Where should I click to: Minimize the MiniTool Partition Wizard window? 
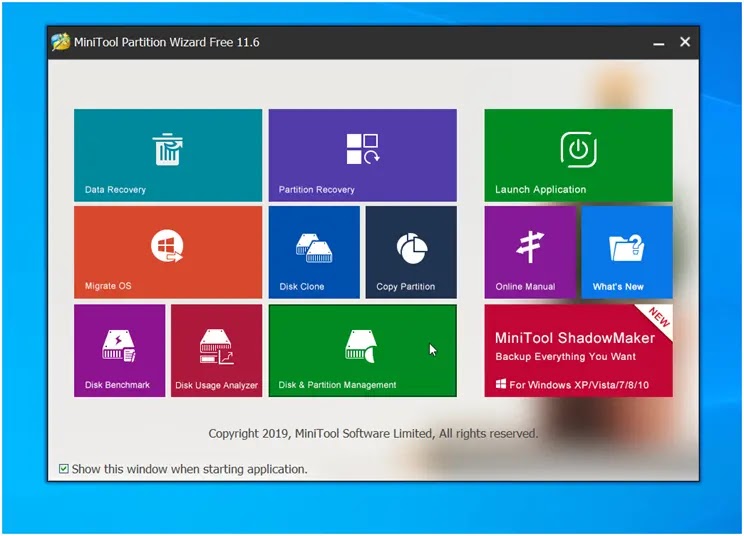pyautogui.click(x=659, y=43)
